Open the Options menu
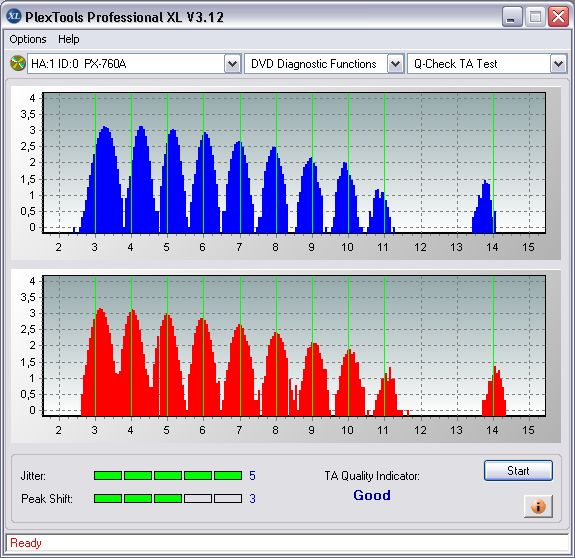 [28, 39]
